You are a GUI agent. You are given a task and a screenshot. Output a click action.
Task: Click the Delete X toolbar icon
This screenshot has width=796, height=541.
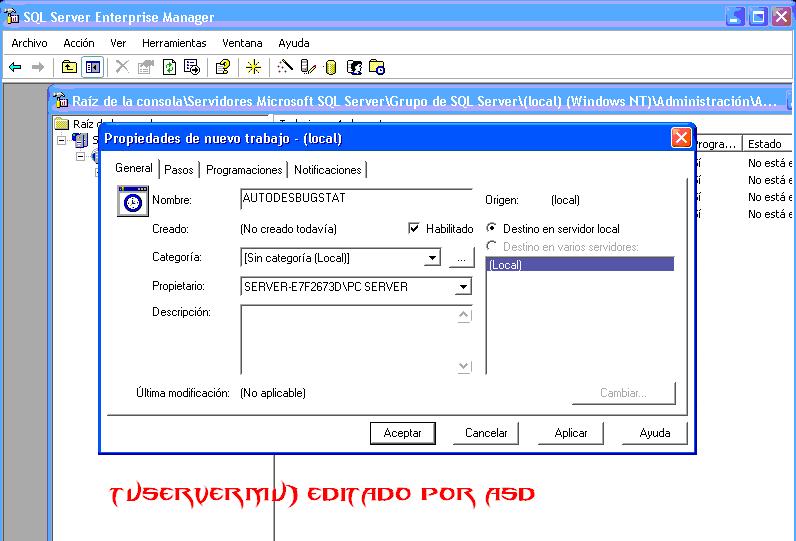pyautogui.click(x=122, y=67)
